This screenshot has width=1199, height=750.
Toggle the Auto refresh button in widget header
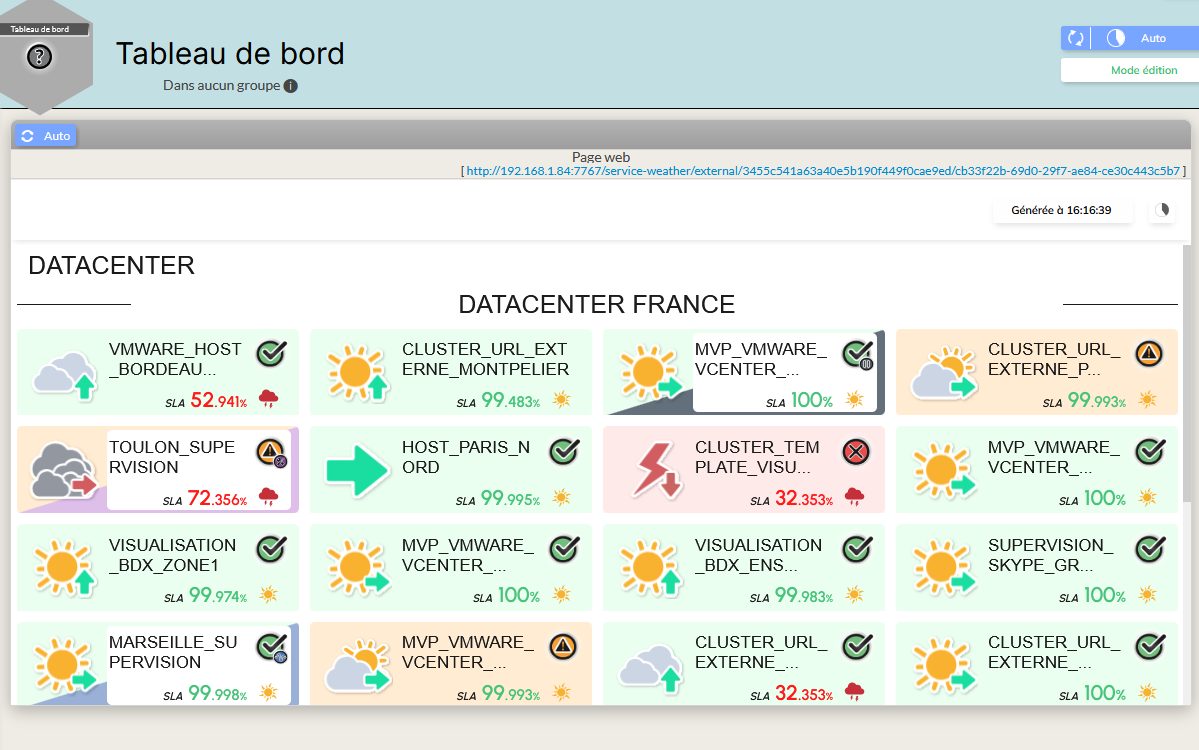click(45, 136)
